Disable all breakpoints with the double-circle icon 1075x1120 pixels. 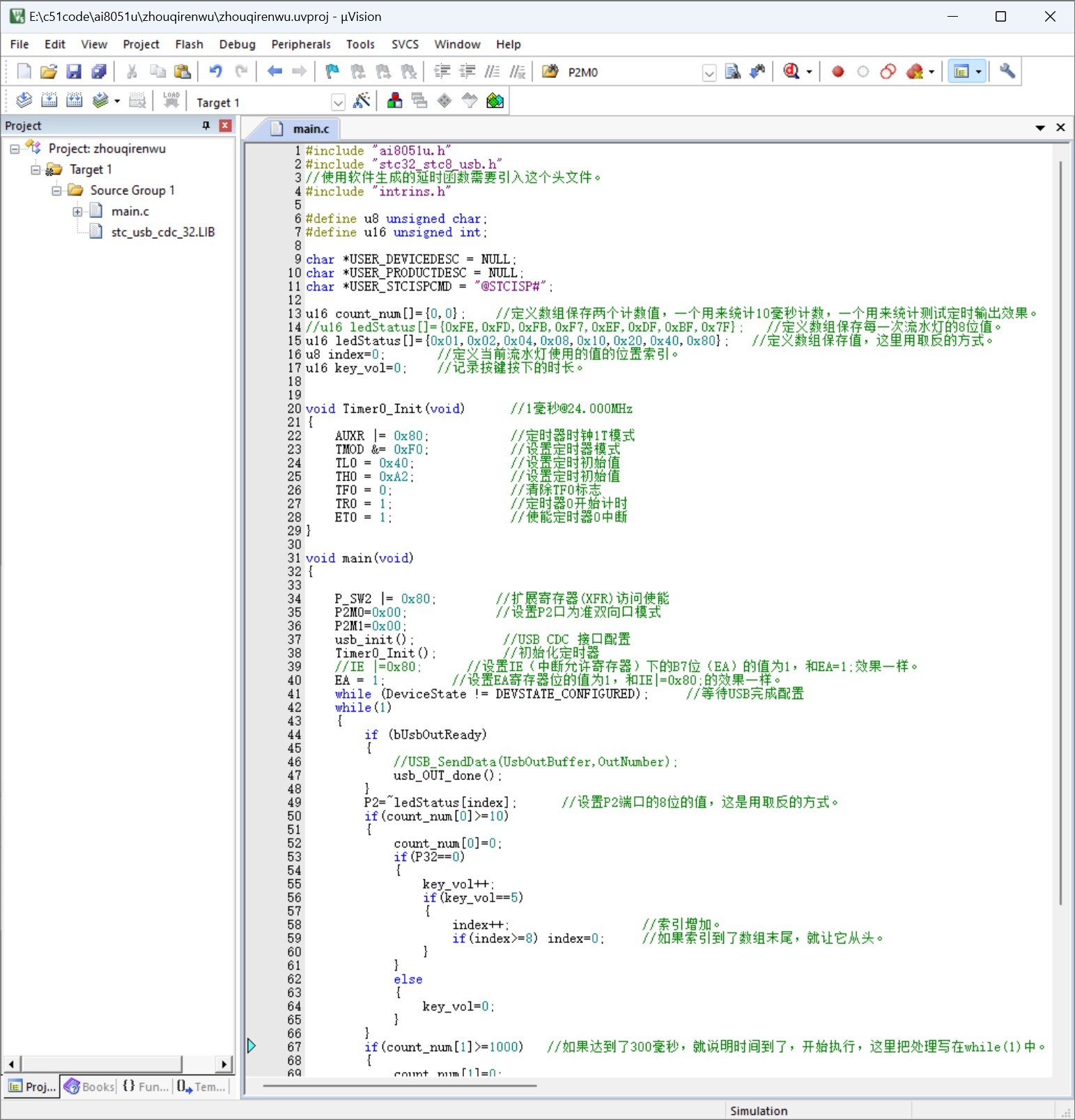[888, 72]
